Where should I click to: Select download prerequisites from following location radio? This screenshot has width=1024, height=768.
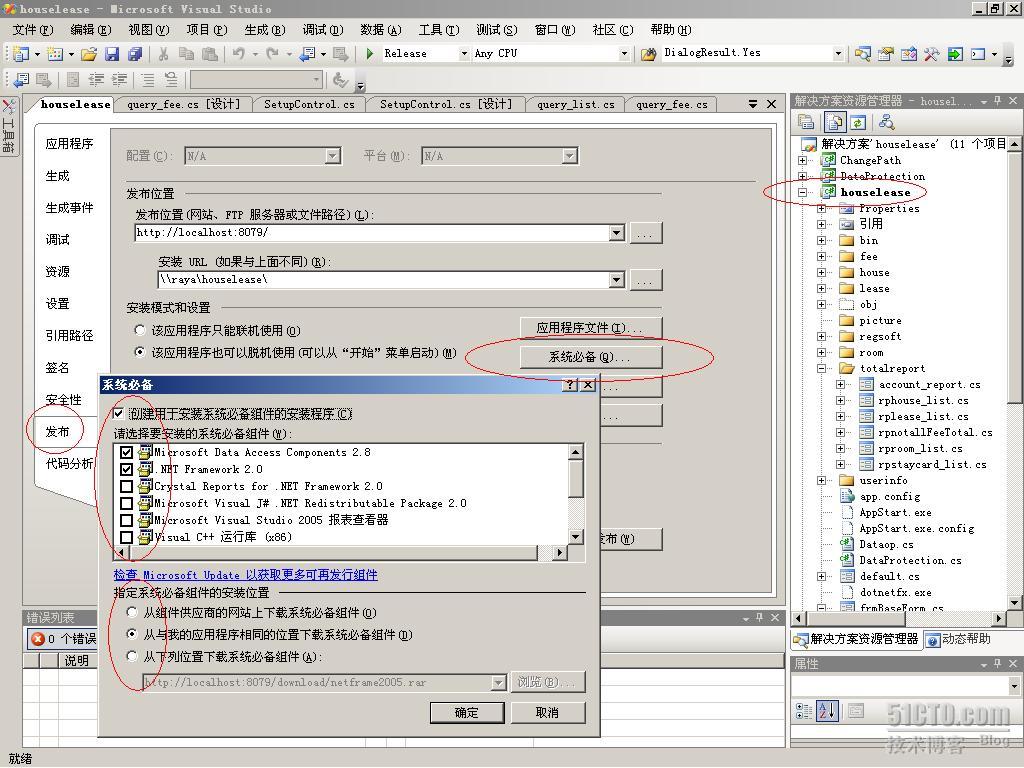pos(132,656)
